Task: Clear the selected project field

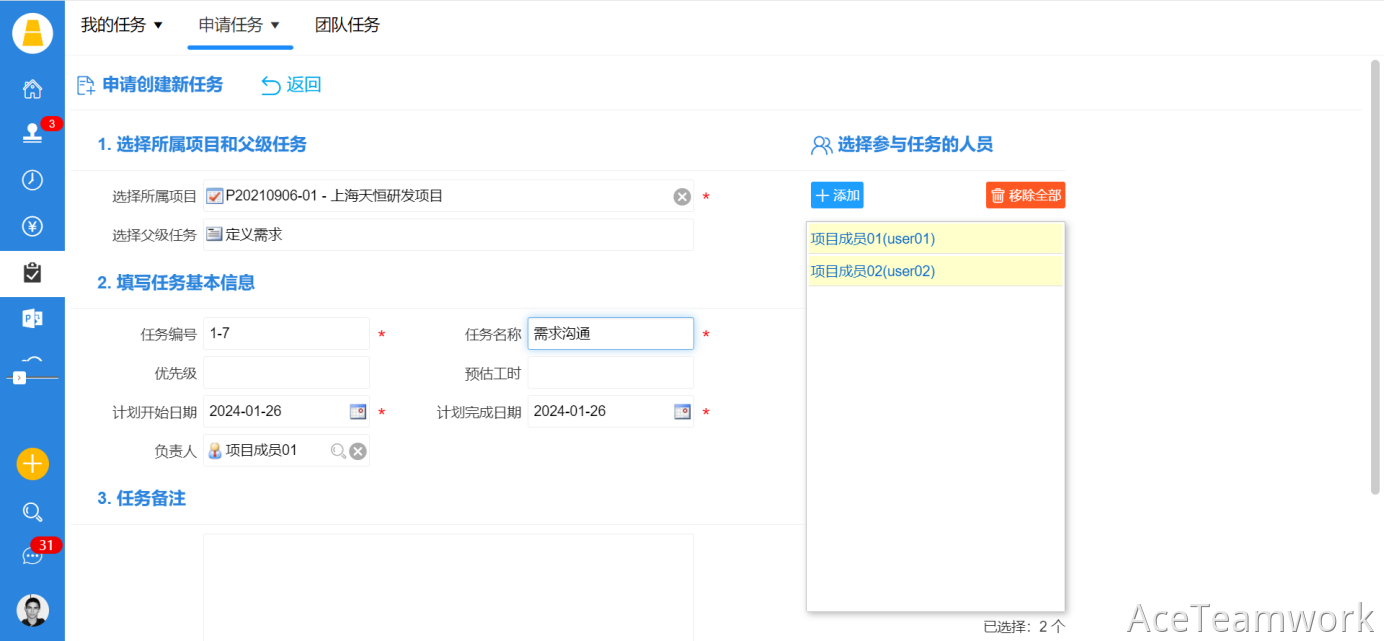Action: point(682,197)
